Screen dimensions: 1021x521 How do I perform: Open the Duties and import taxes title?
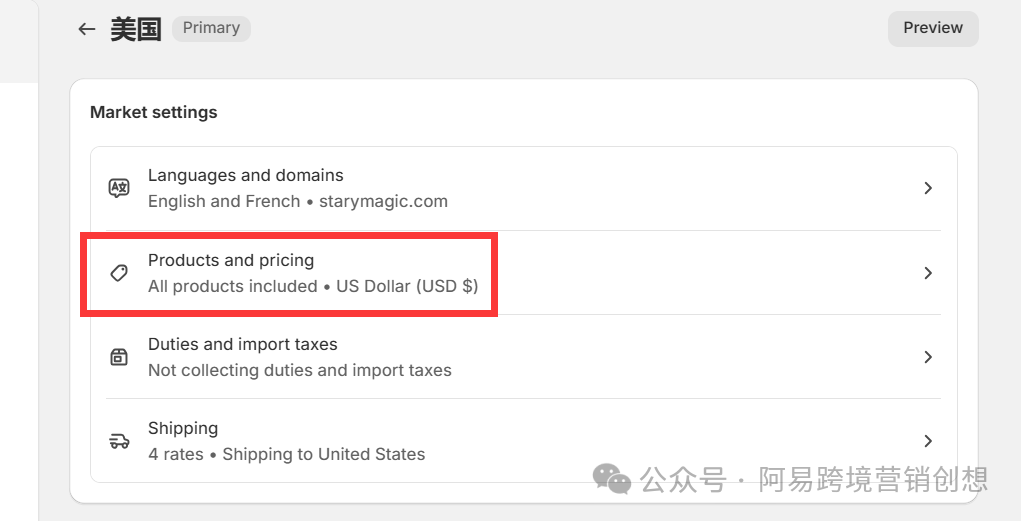coord(243,344)
